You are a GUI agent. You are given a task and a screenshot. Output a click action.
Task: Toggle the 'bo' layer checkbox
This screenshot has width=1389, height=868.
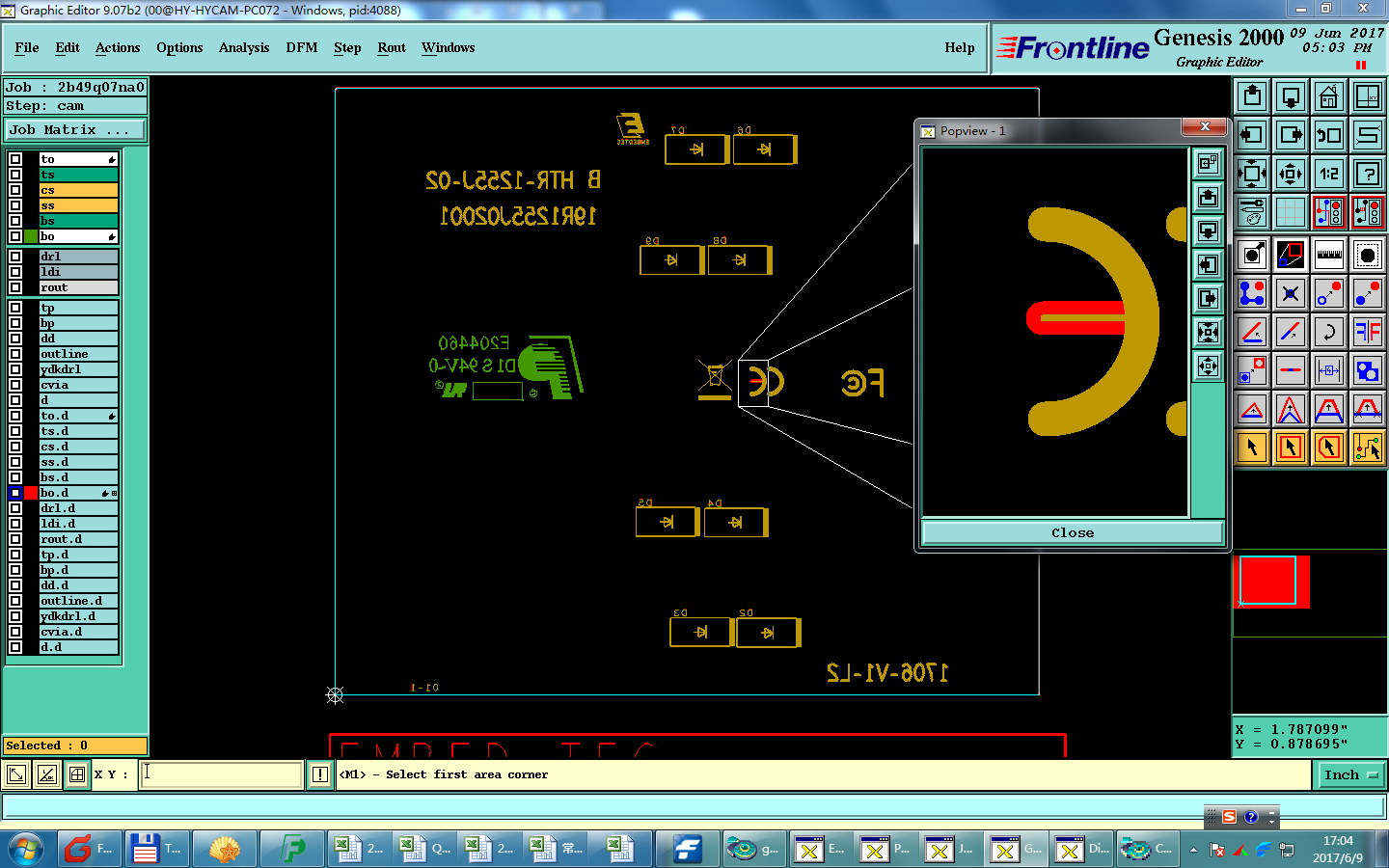pos(15,236)
